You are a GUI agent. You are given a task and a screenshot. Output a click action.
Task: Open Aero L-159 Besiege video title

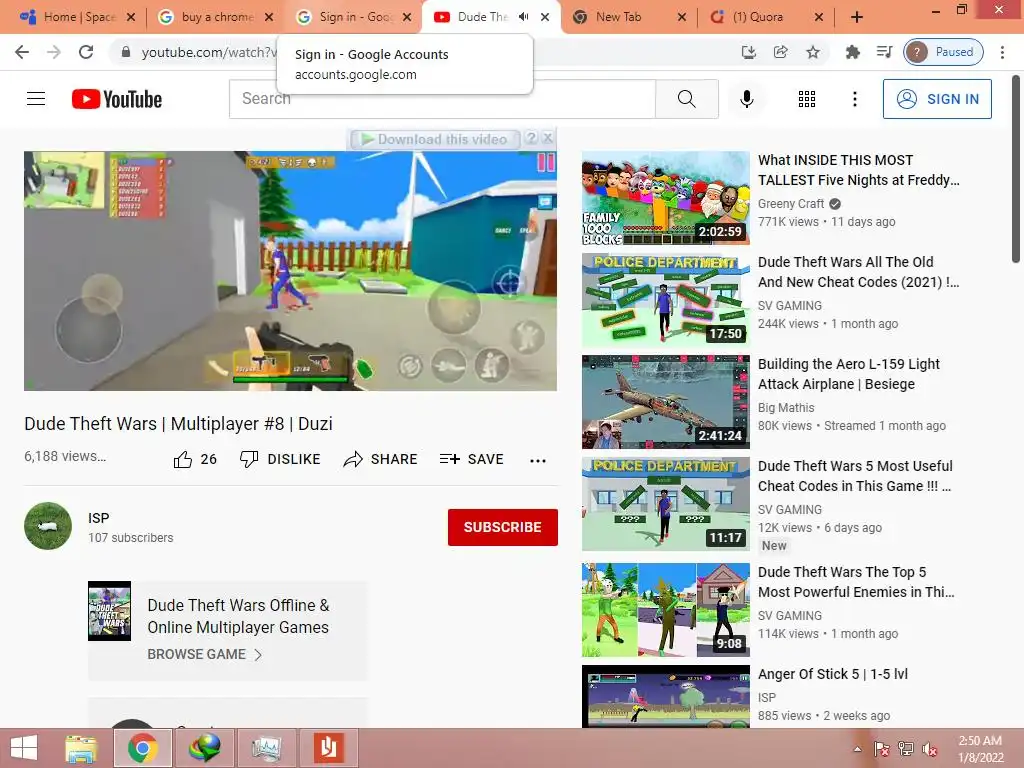pos(848,374)
